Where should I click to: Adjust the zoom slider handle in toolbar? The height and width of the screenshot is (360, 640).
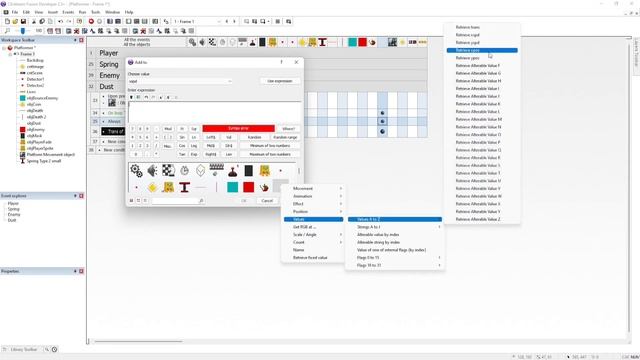23,31
